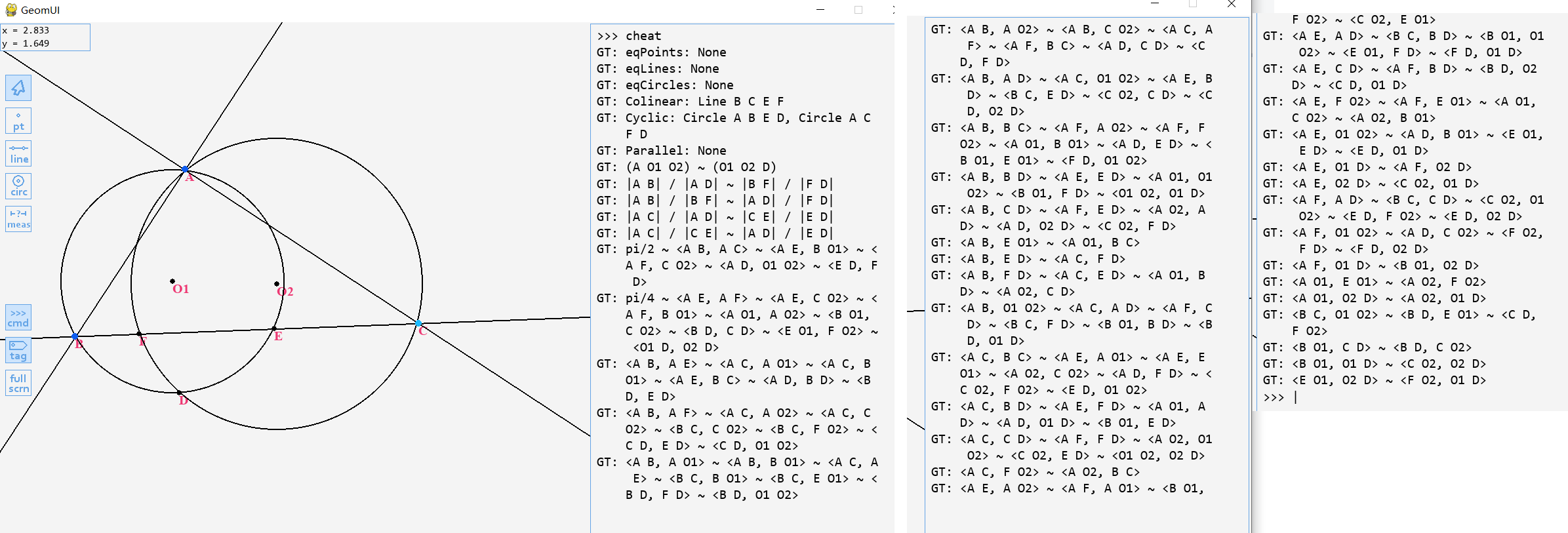Click the 'GT: Parallel: None' line
The height and width of the screenshot is (533, 1568).
click(661, 151)
